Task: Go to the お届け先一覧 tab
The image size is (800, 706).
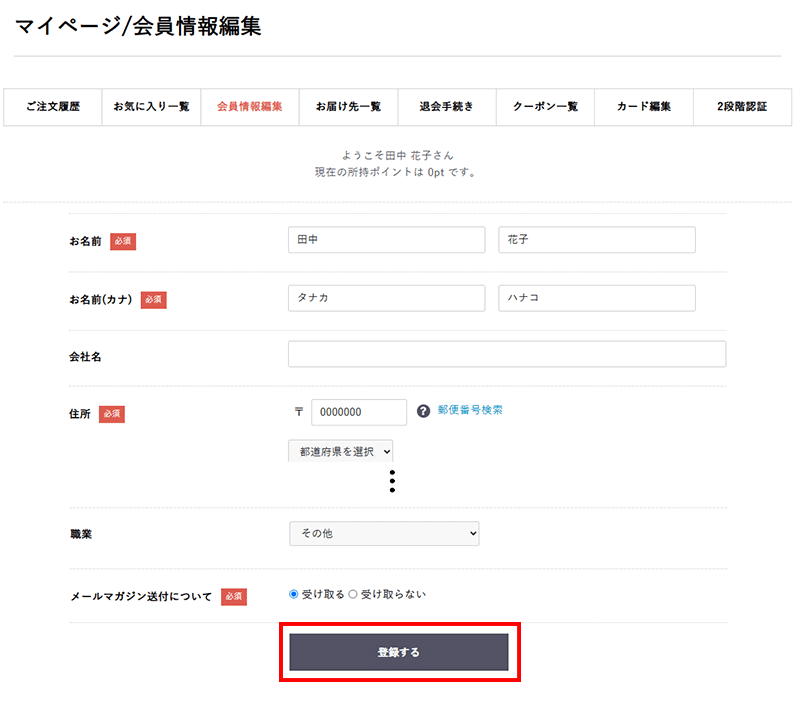Action: (348, 107)
